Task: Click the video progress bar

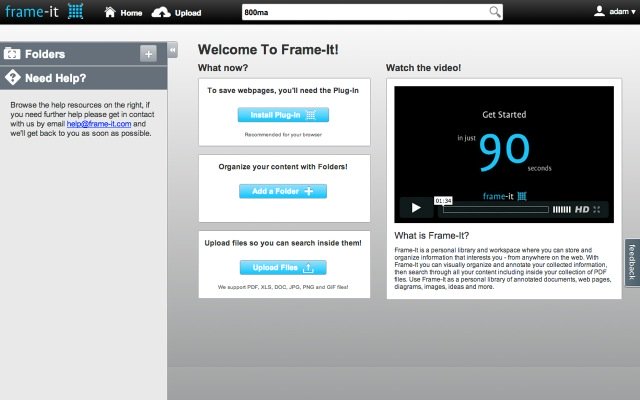Action: coord(496,209)
